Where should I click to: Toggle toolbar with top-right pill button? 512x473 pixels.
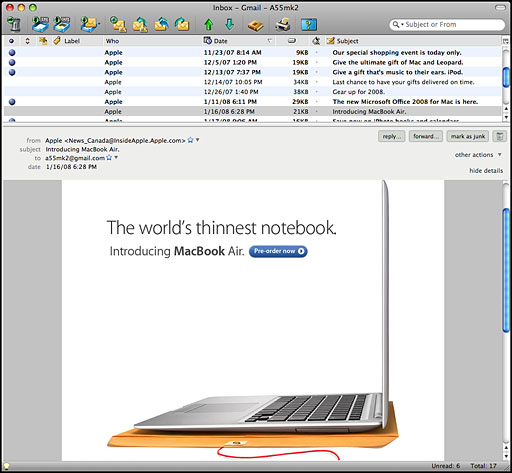[x=500, y=7]
